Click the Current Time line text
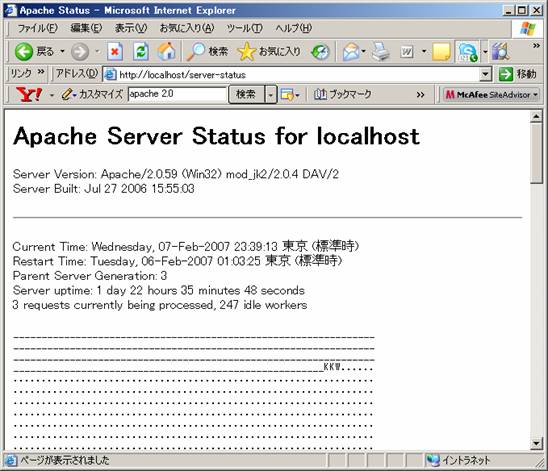This screenshot has height=471, width=548. click(186, 246)
